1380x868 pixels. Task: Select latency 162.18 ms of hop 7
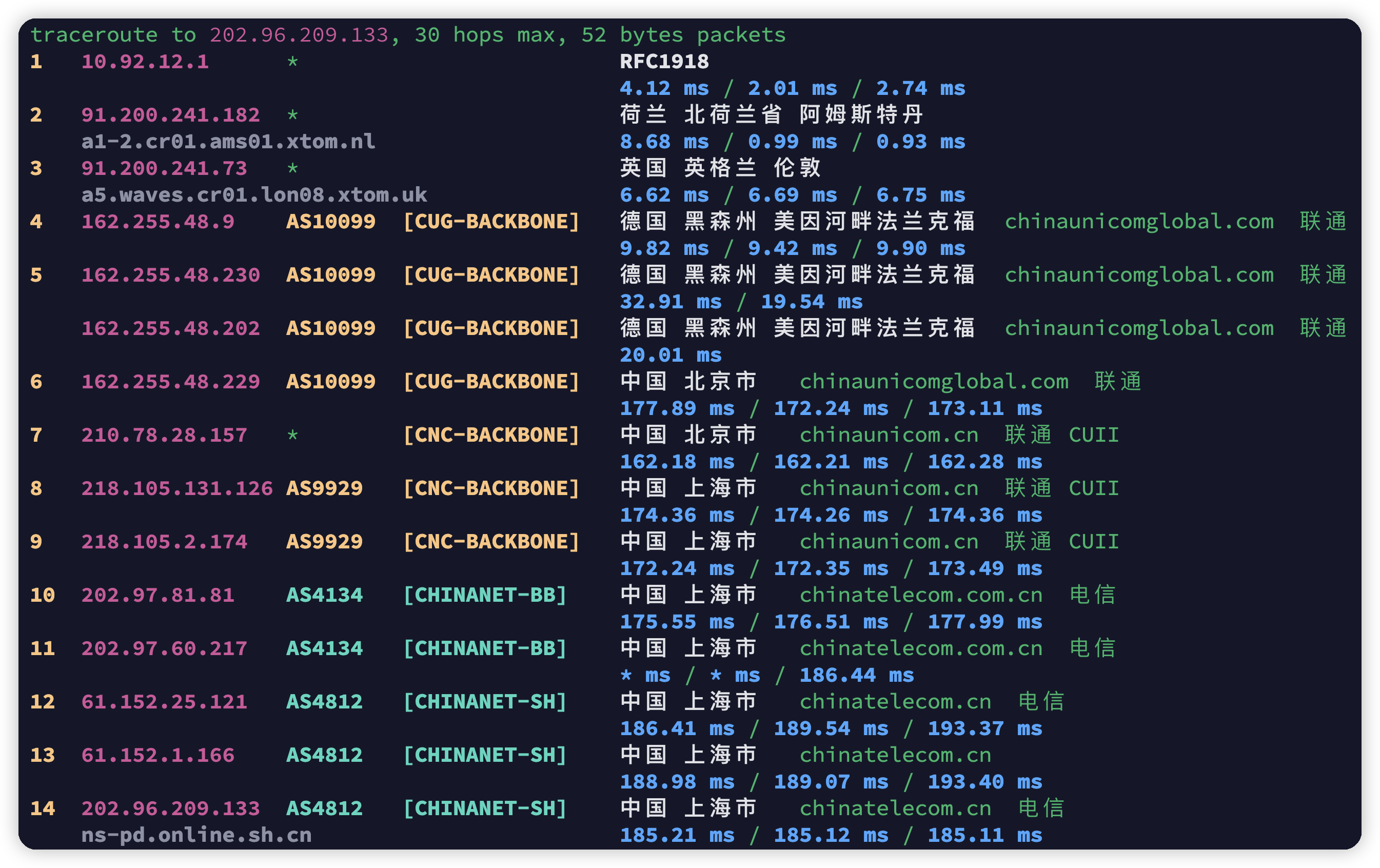[677, 462]
